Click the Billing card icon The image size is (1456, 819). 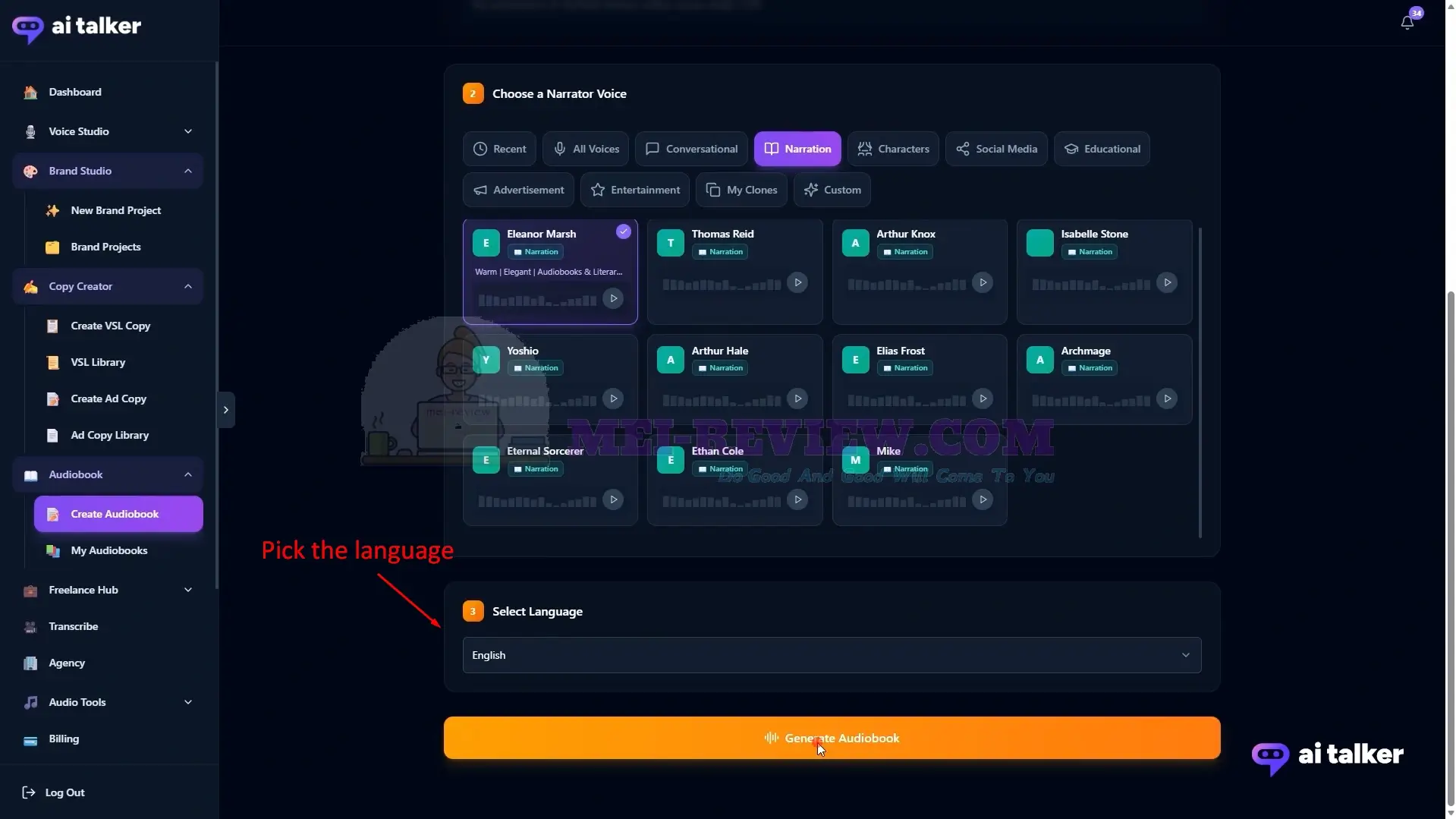30,740
